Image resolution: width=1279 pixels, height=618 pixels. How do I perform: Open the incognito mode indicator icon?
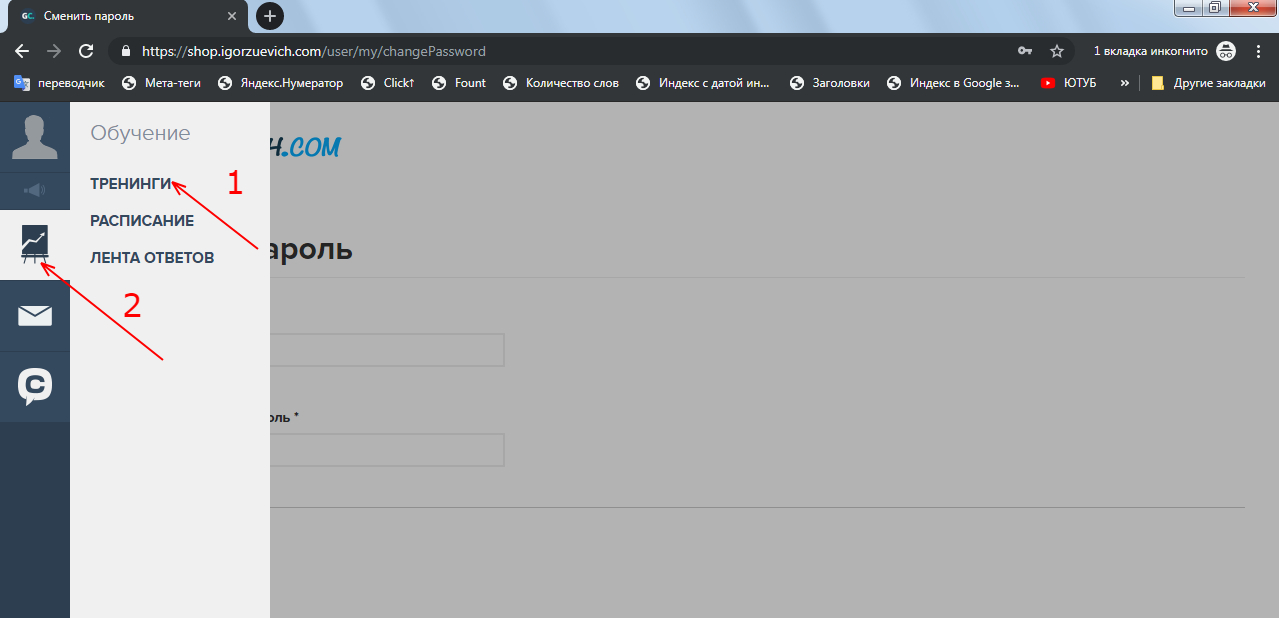point(1226,51)
